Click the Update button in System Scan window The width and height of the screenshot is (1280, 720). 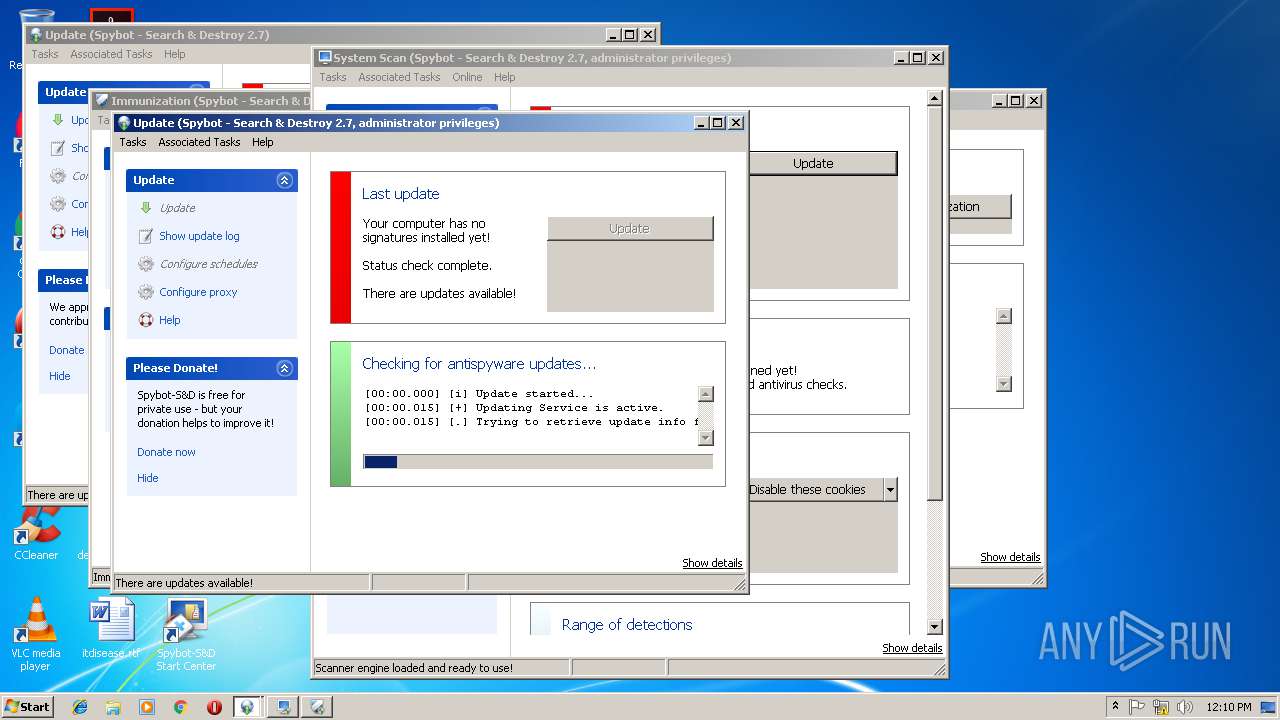pyautogui.click(x=822, y=163)
